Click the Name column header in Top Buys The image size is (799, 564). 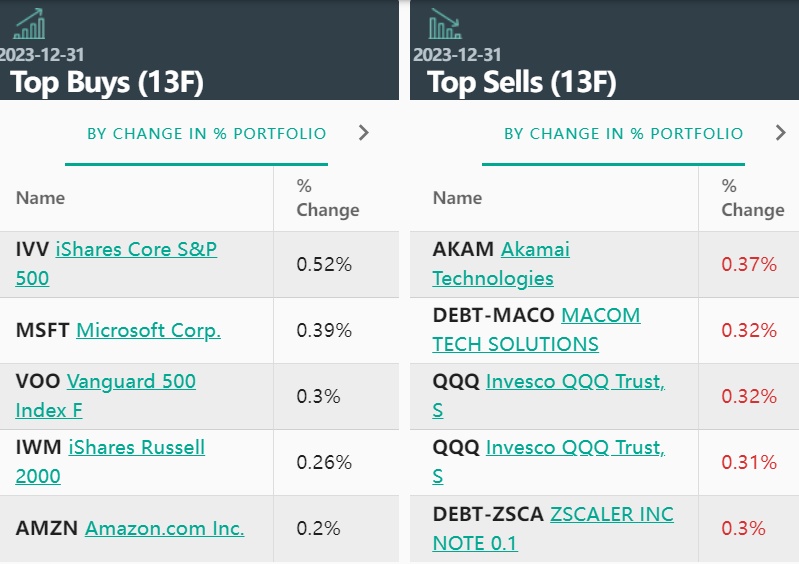pos(40,198)
